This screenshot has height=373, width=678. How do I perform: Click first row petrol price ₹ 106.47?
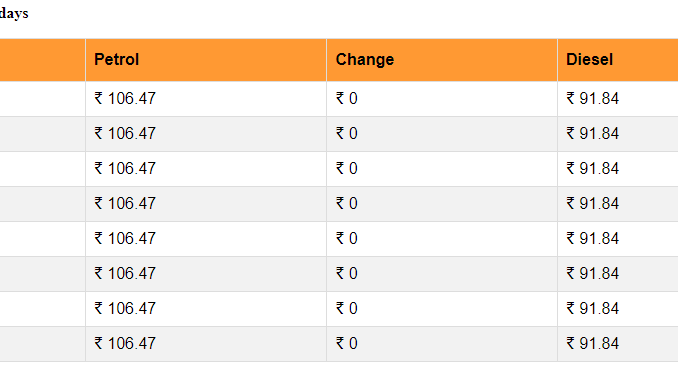point(125,99)
